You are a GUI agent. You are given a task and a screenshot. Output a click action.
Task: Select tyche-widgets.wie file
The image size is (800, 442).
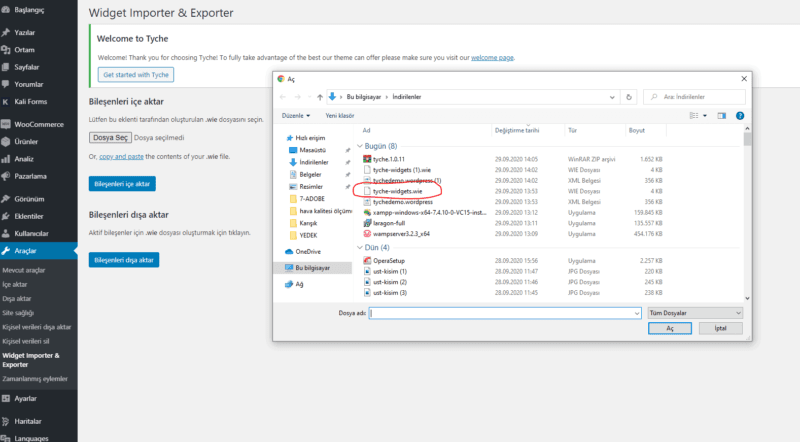(398, 190)
